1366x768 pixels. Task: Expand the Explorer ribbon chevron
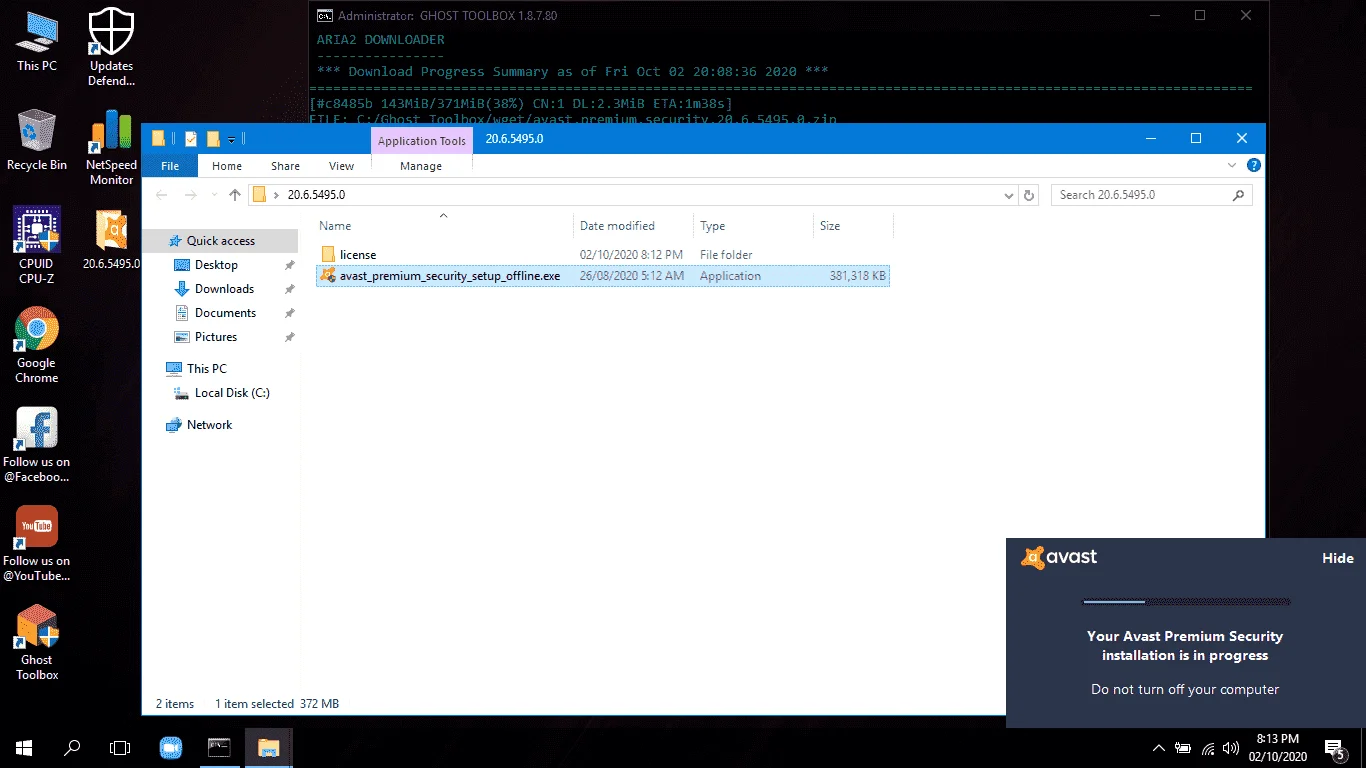pos(1232,165)
